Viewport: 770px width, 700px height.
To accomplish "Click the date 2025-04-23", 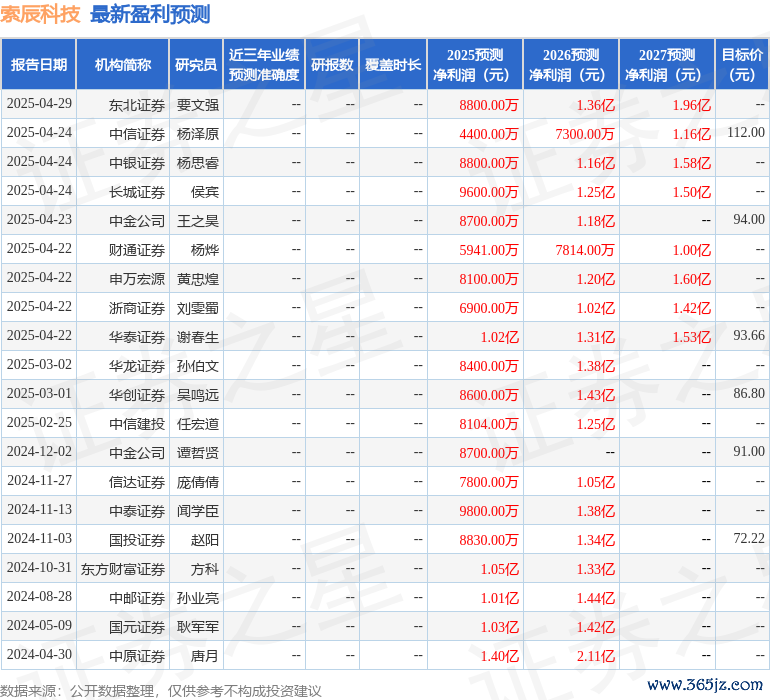I will [39, 220].
